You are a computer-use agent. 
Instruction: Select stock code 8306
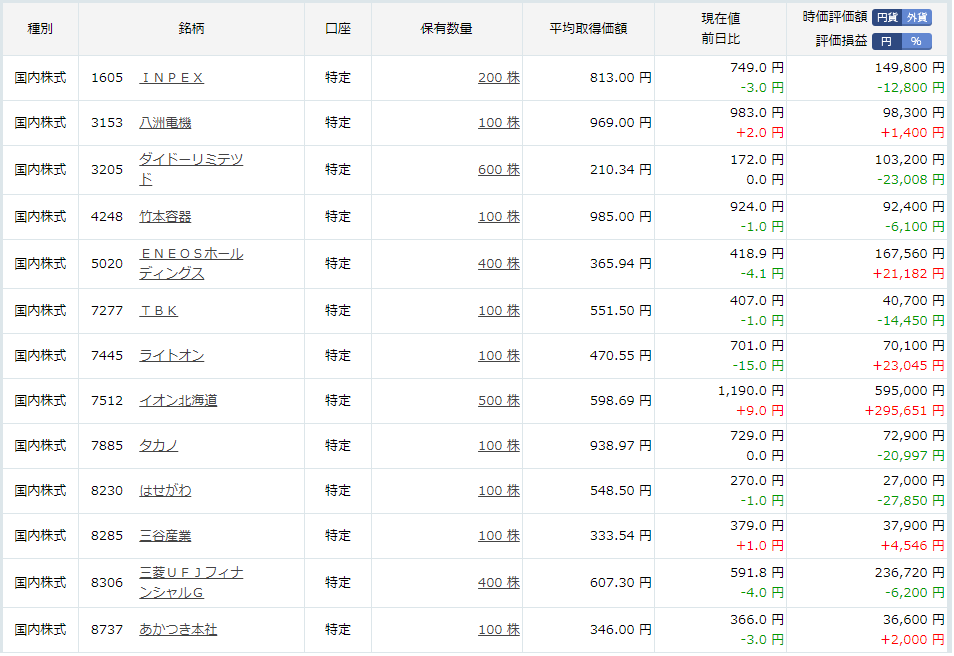point(107,583)
